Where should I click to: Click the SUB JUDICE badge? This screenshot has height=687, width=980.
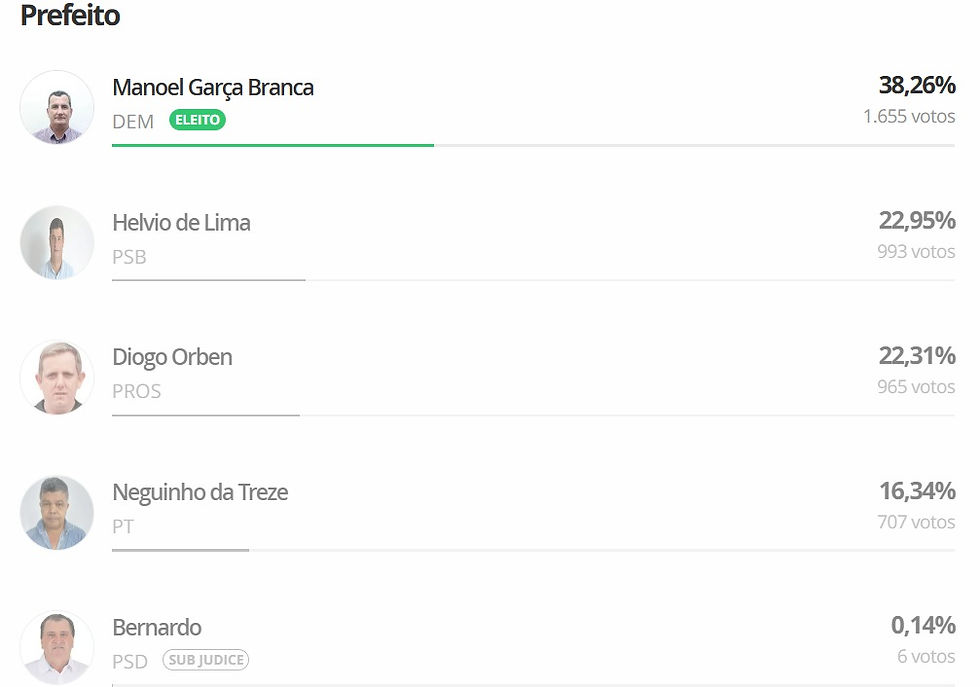pyautogui.click(x=205, y=660)
